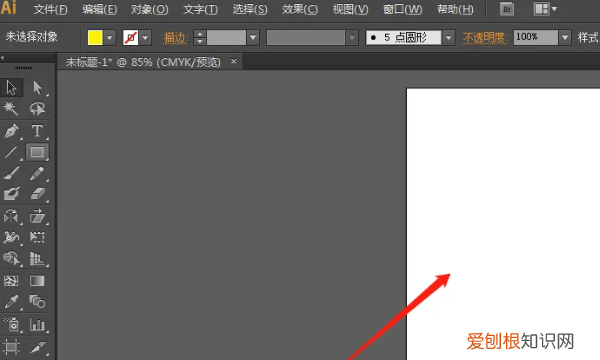
Task: Select the Blob Brush tool
Action: [x=11, y=194]
